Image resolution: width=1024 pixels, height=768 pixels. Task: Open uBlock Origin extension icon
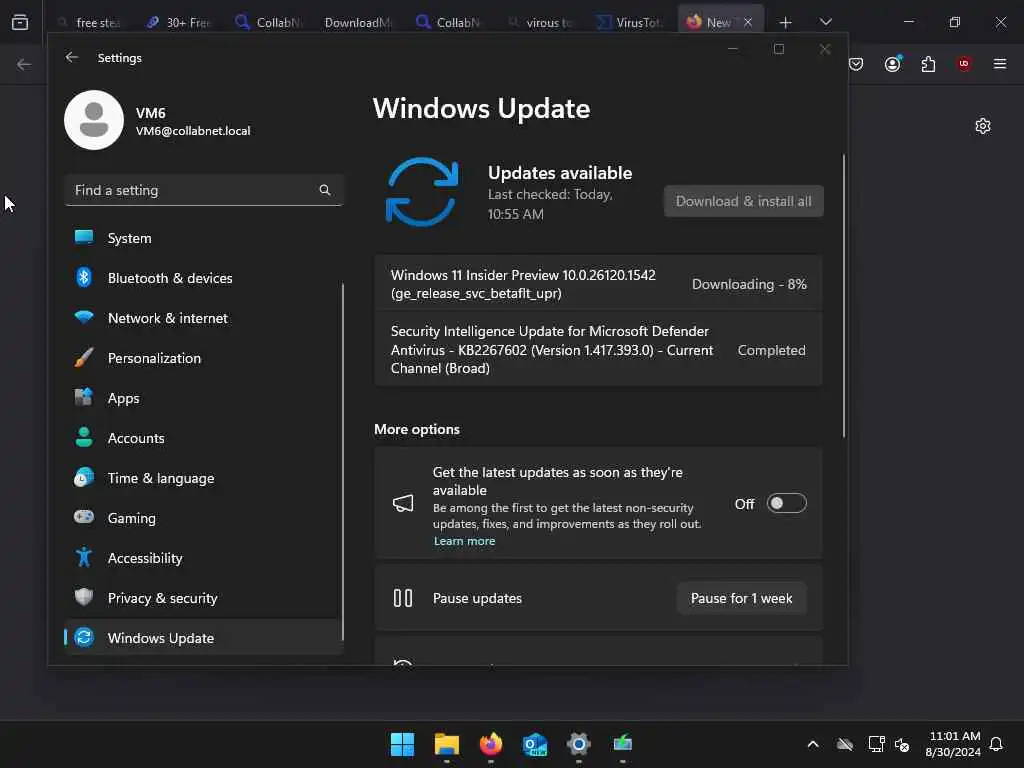point(964,64)
